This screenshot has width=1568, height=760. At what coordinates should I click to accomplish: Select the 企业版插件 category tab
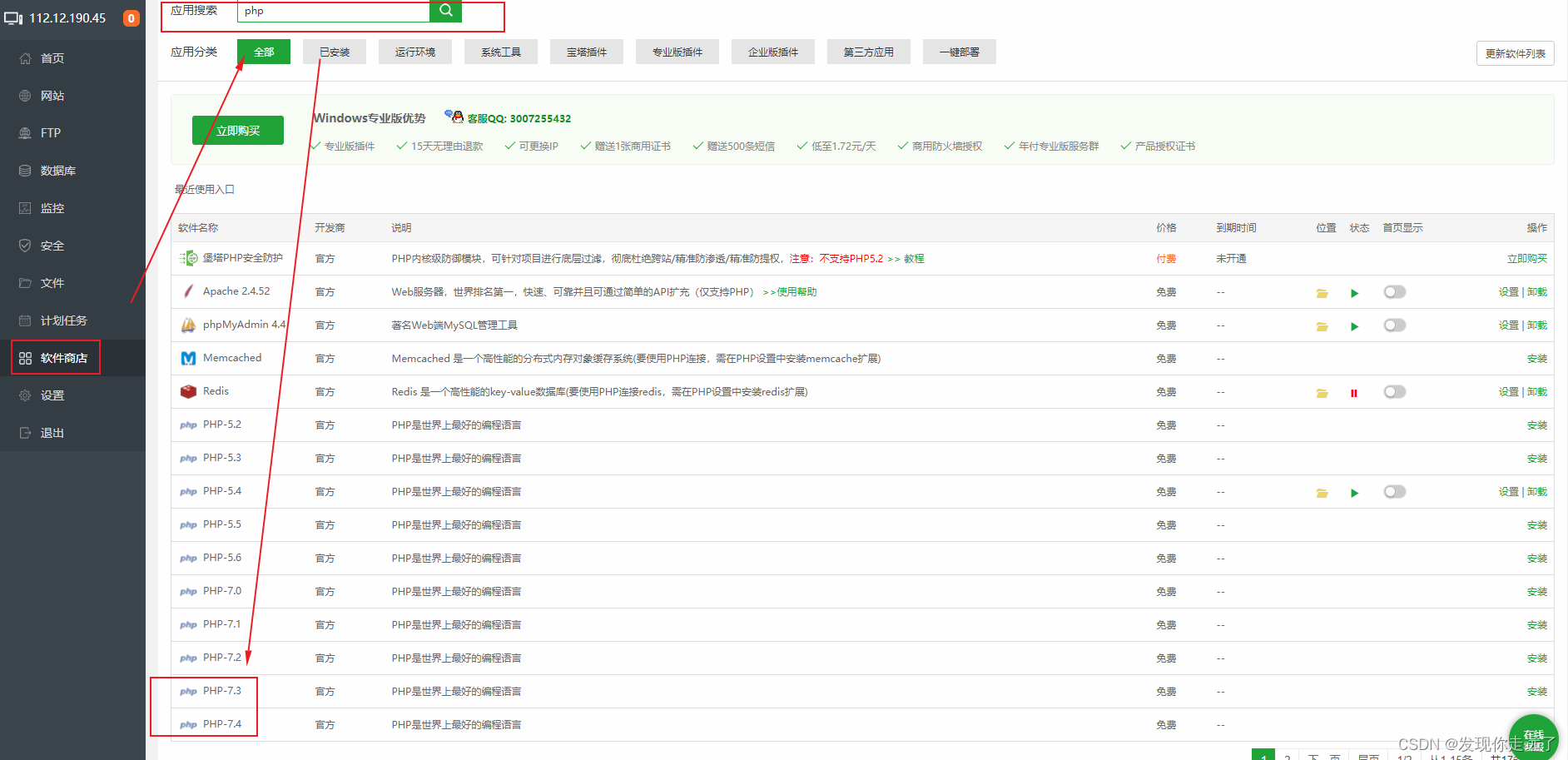click(773, 52)
